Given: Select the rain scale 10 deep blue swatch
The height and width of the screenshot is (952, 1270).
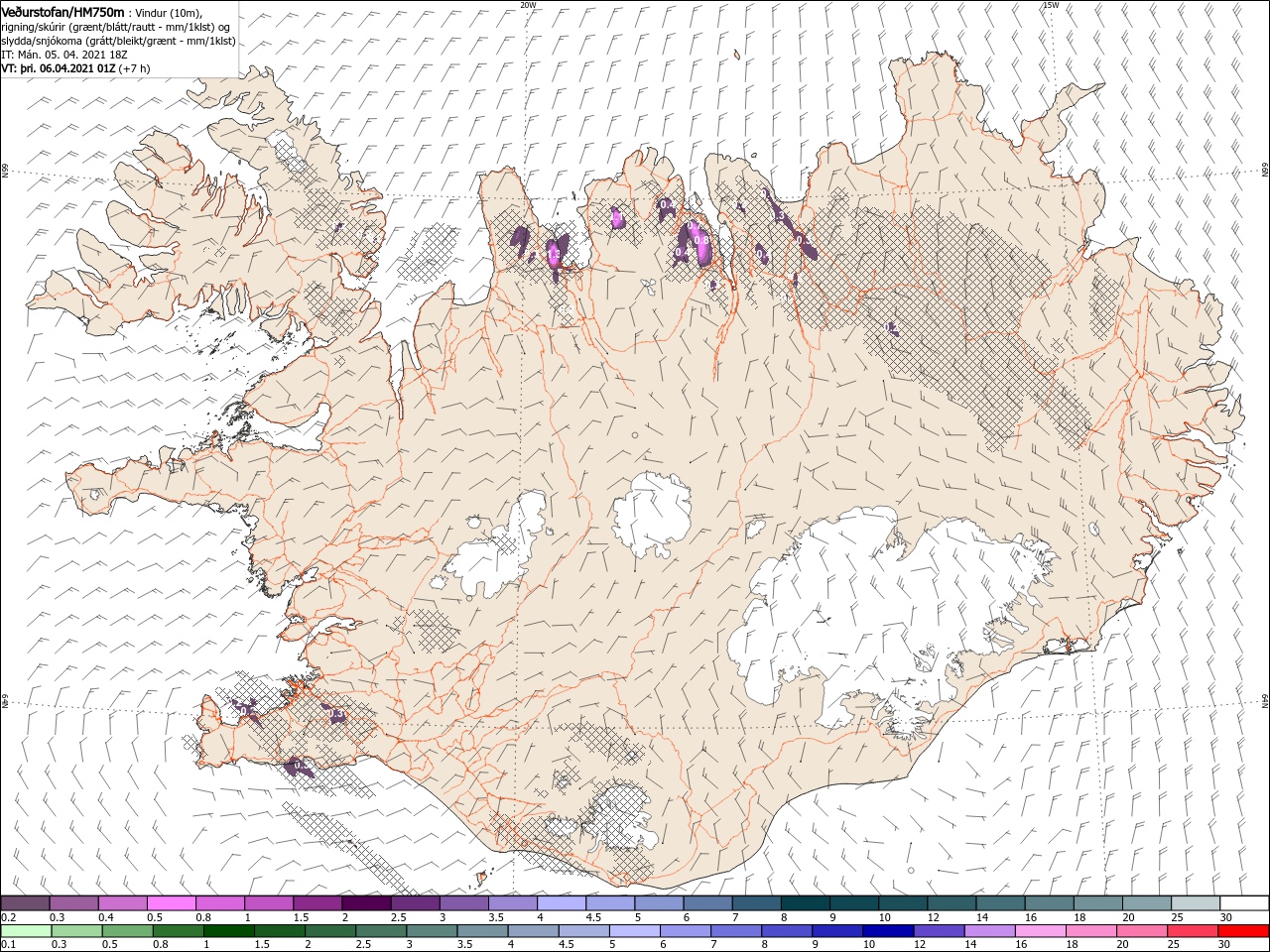Looking at the screenshot, I should [x=887, y=931].
